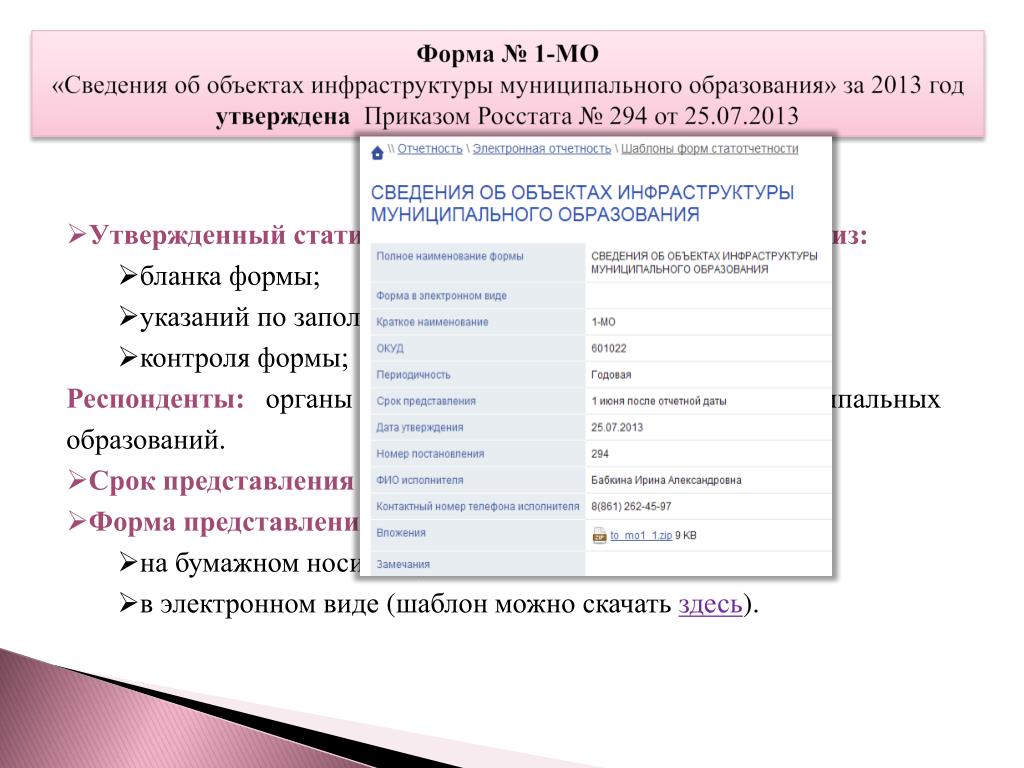Click the OKUD value '601022'
Image resolution: width=1024 pixels, height=768 pixels.
coord(608,348)
